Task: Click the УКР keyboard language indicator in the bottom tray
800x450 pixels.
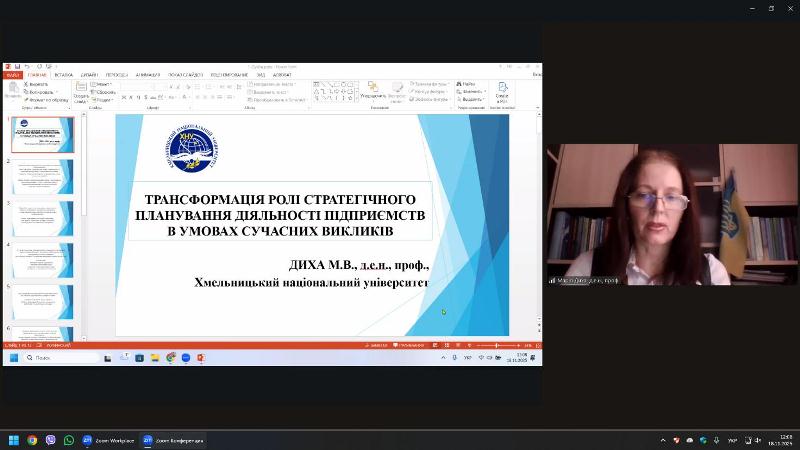Action: (x=732, y=440)
